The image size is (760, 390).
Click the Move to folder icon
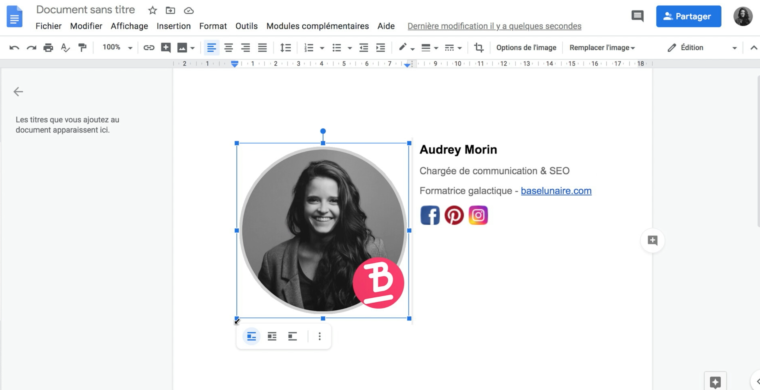[171, 10]
